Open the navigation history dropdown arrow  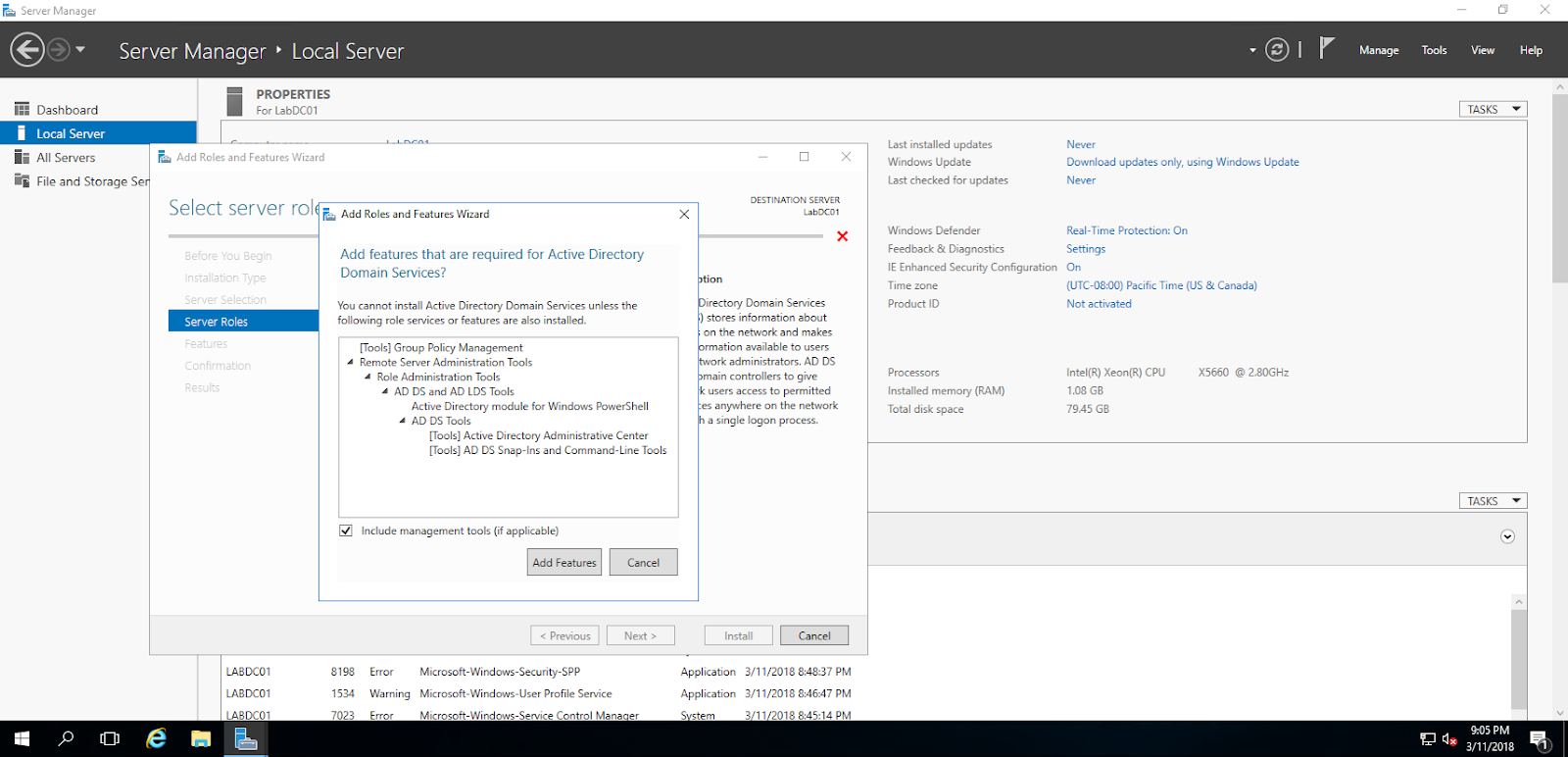coord(80,49)
